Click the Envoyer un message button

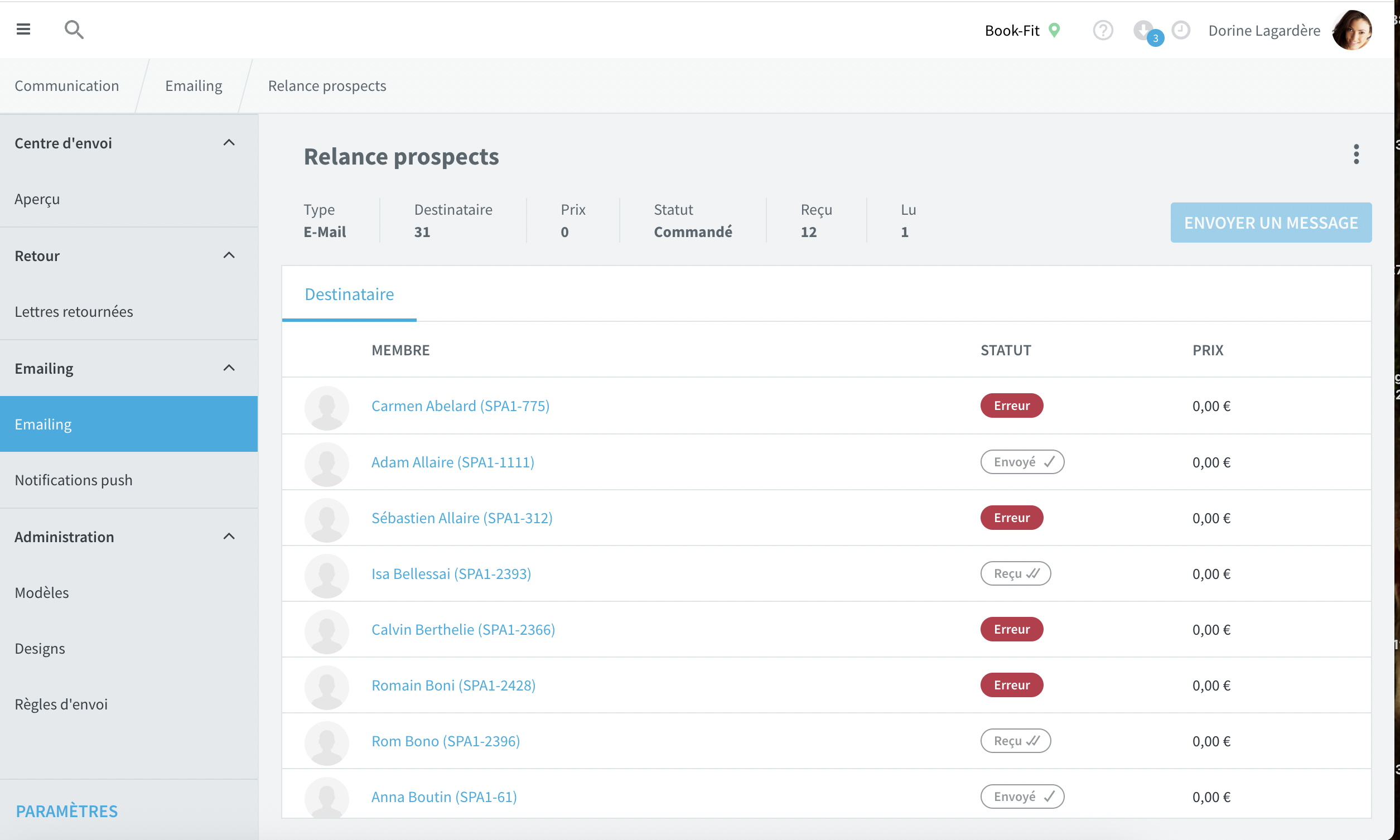[x=1271, y=223]
